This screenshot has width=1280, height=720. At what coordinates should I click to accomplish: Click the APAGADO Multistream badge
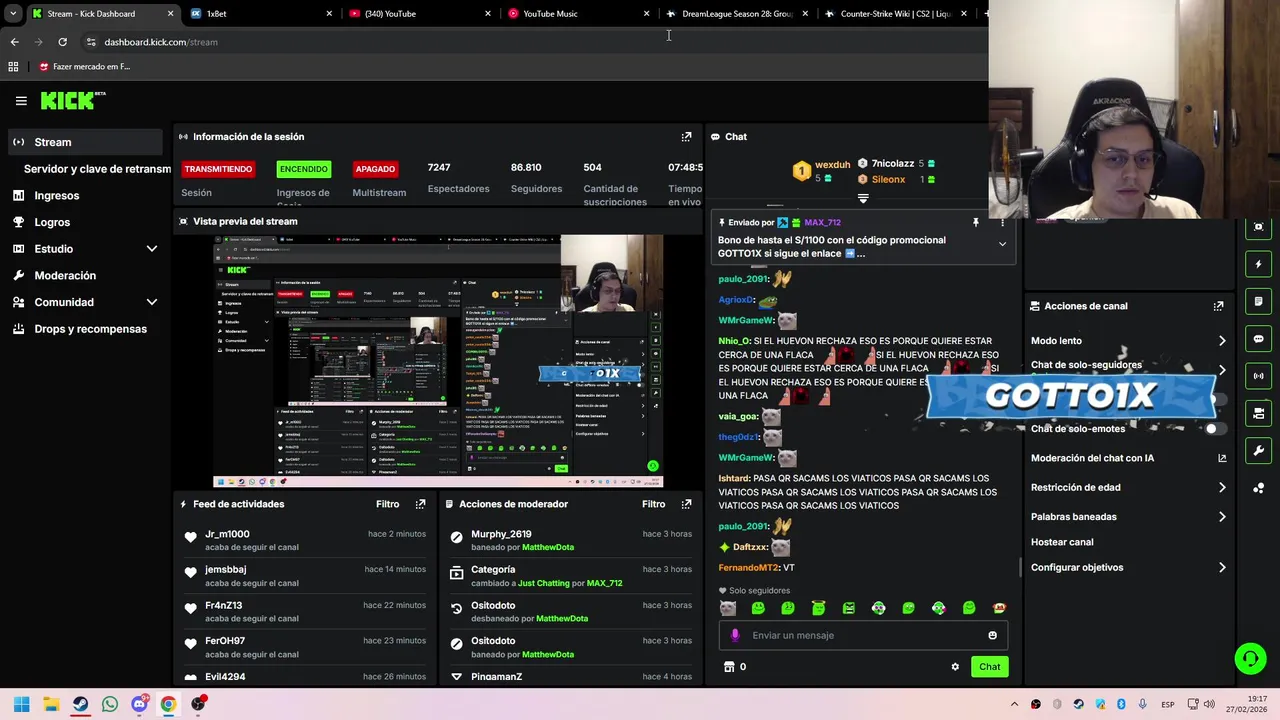pos(375,169)
